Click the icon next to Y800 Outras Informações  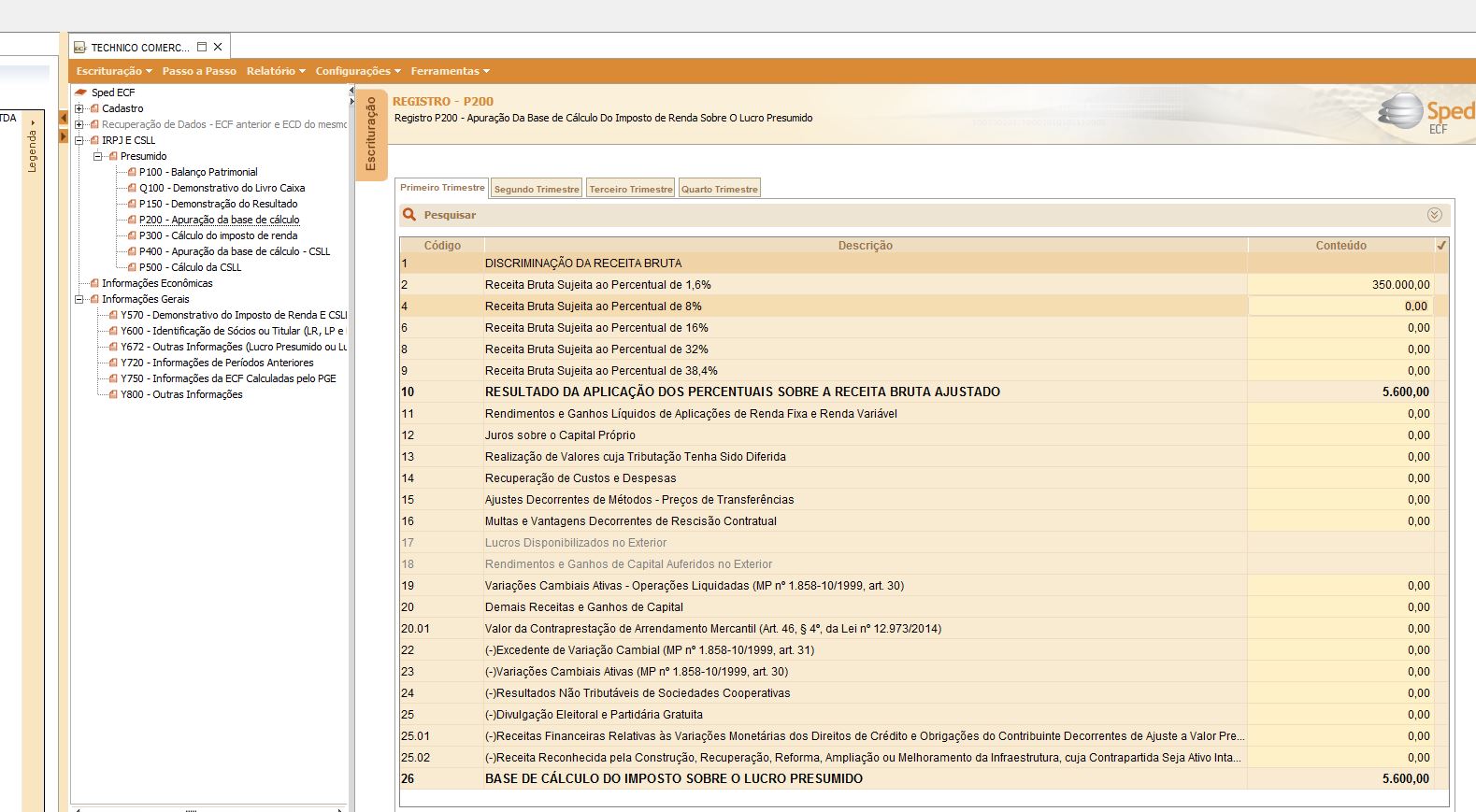(x=113, y=394)
